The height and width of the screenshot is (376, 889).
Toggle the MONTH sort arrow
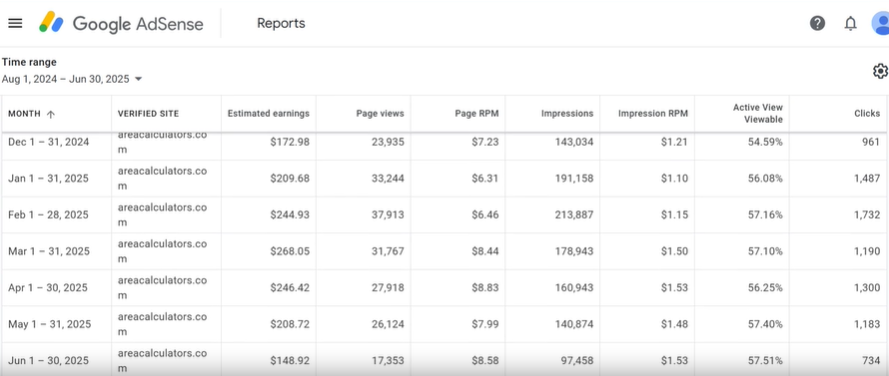point(50,114)
